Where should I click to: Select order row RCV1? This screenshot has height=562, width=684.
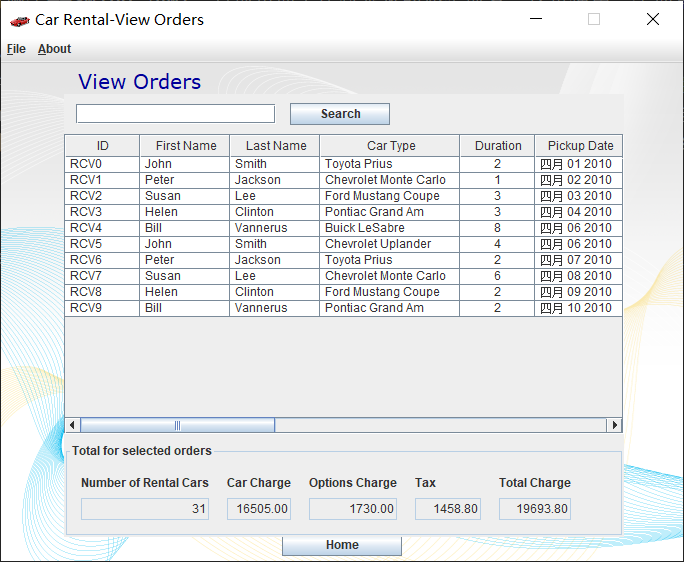point(343,180)
